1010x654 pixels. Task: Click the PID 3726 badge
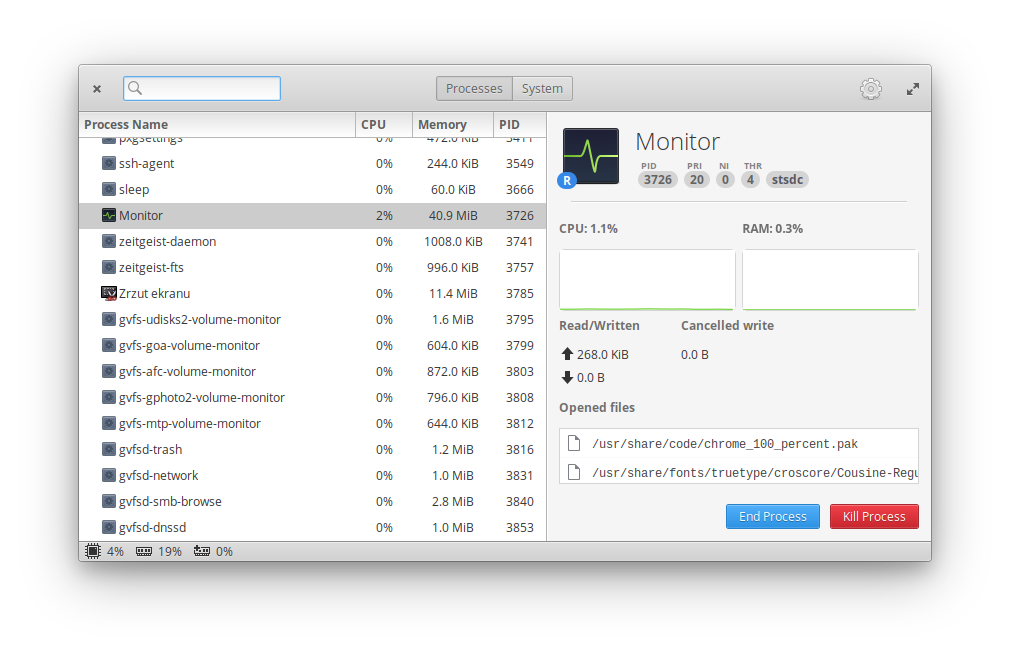click(x=658, y=180)
